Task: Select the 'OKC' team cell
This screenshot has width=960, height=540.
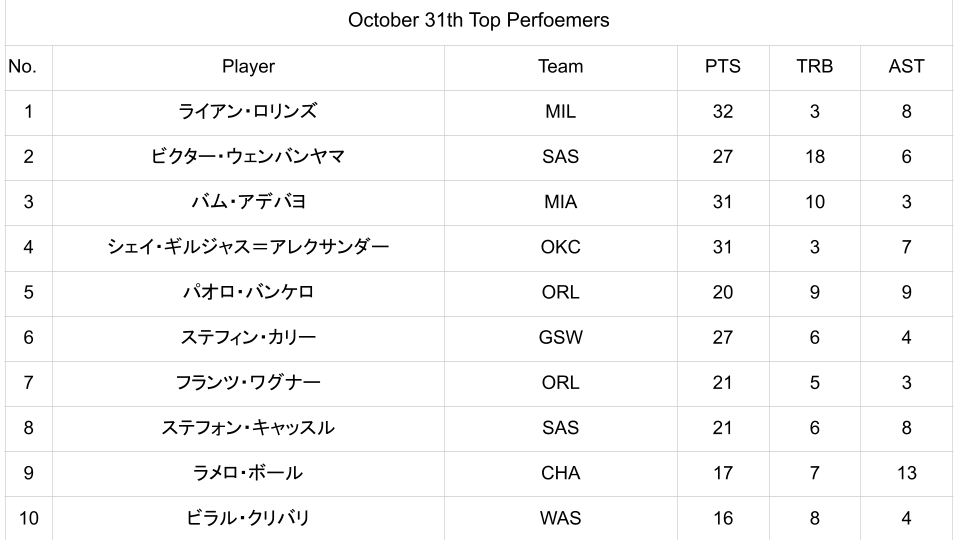Action: click(x=560, y=247)
